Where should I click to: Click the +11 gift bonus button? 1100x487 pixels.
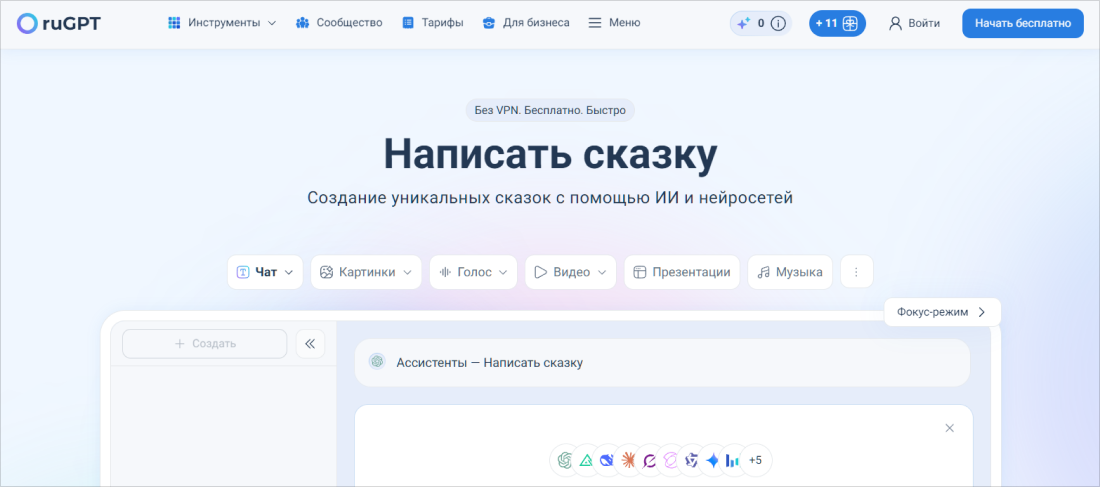(x=836, y=23)
